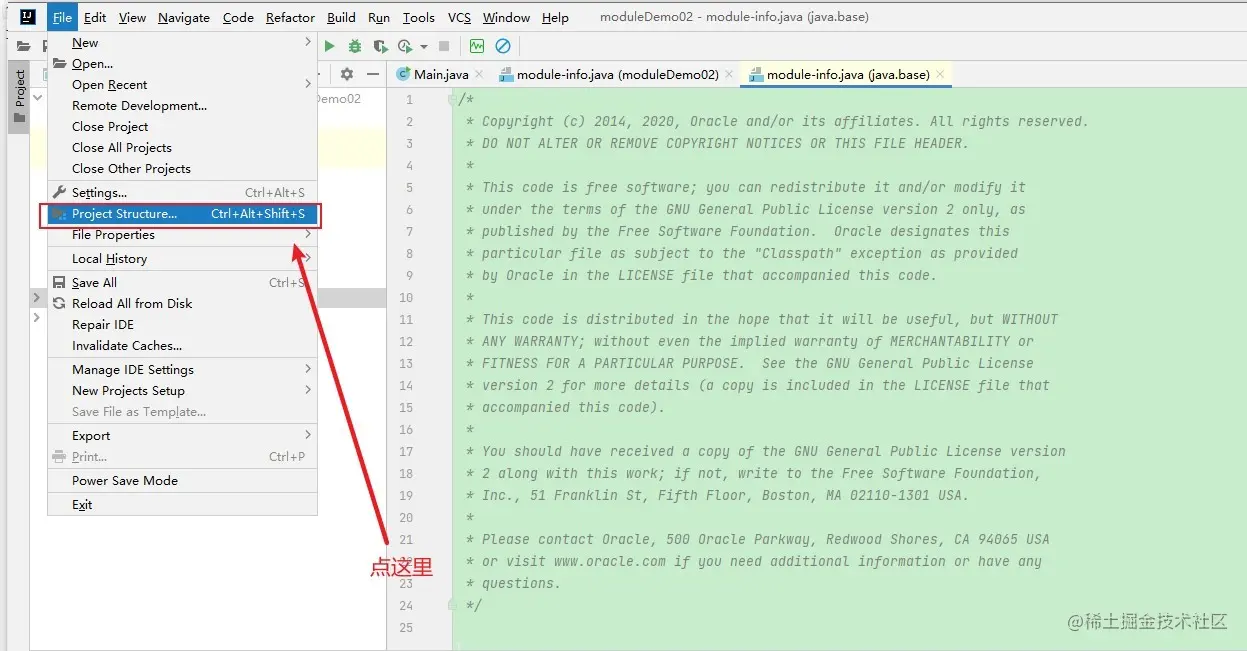The height and width of the screenshot is (651, 1247).
Task: Open the Window menu
Action: (x=506, y=17)
